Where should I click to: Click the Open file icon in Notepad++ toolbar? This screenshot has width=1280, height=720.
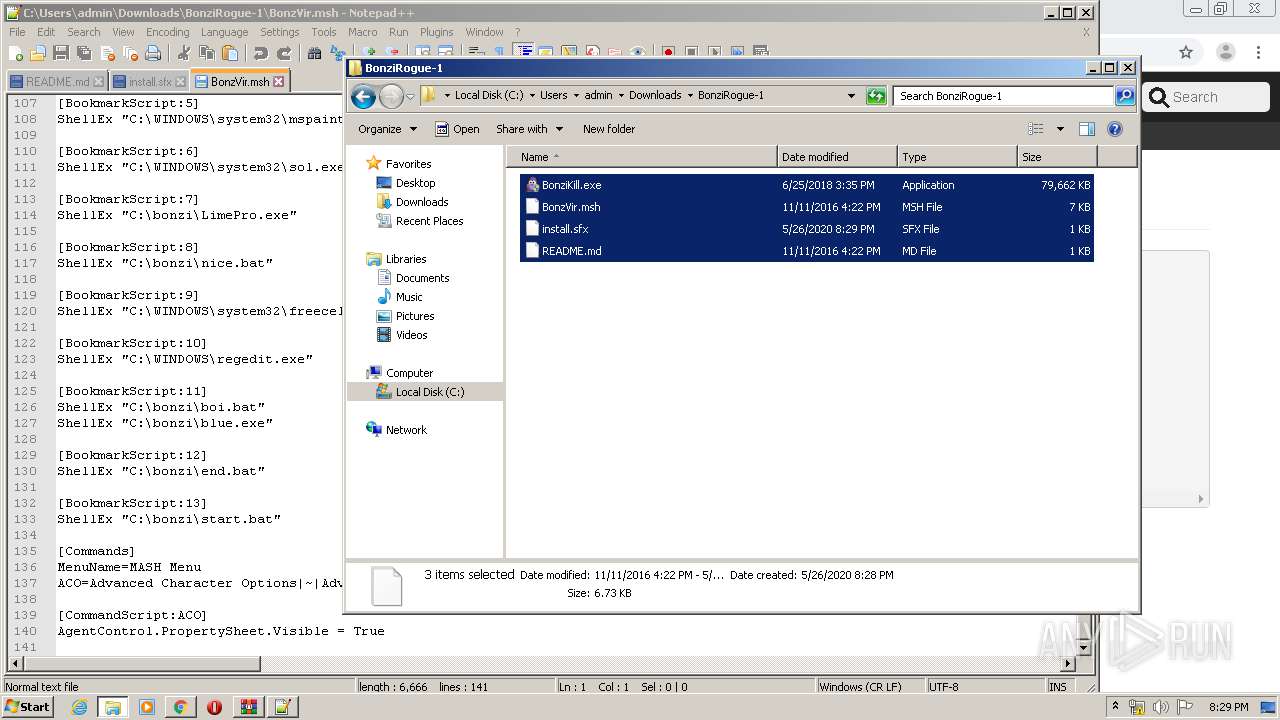click(x=38, y=53)
